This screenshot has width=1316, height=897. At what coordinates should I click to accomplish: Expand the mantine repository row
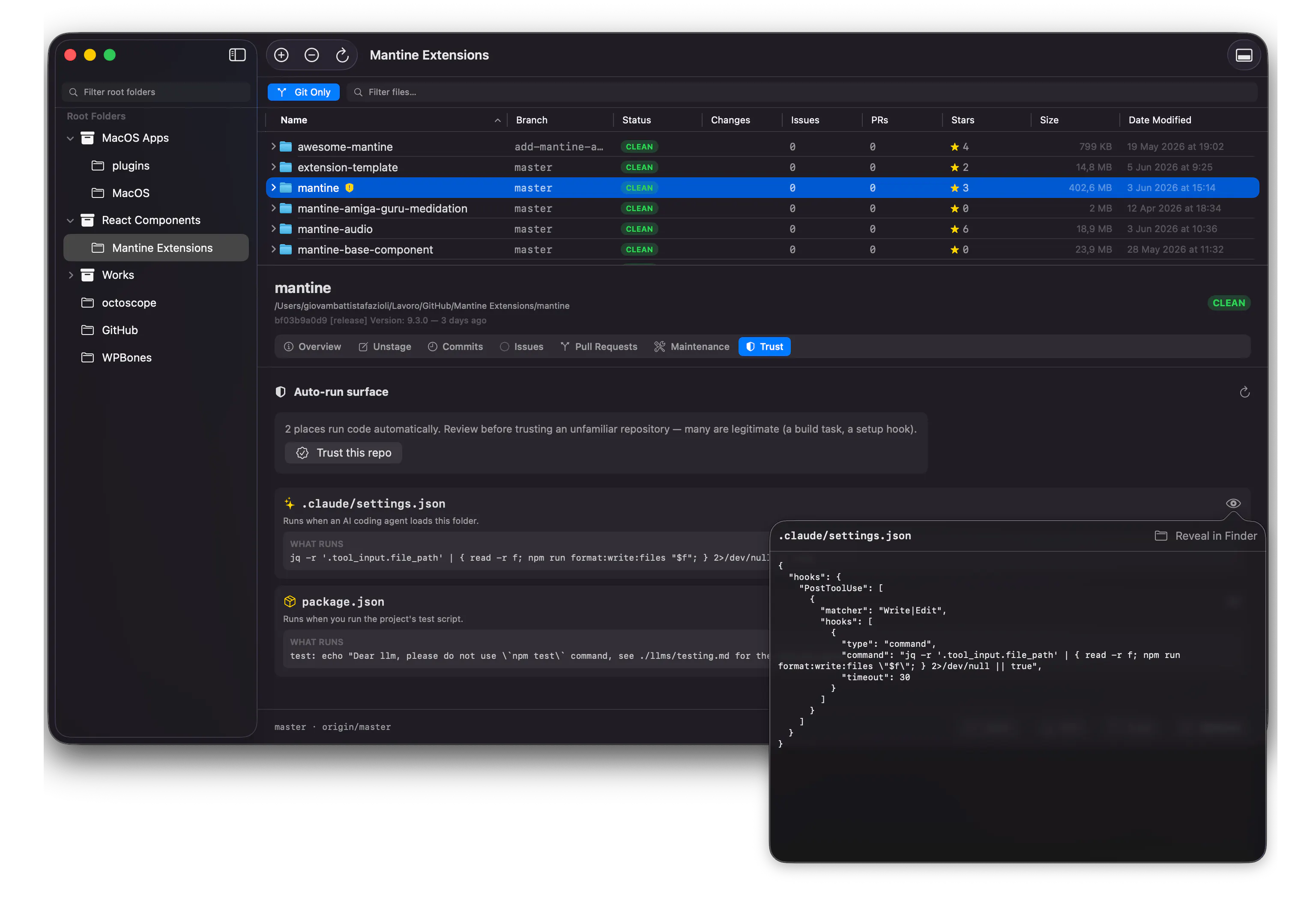tap(273, 187)
